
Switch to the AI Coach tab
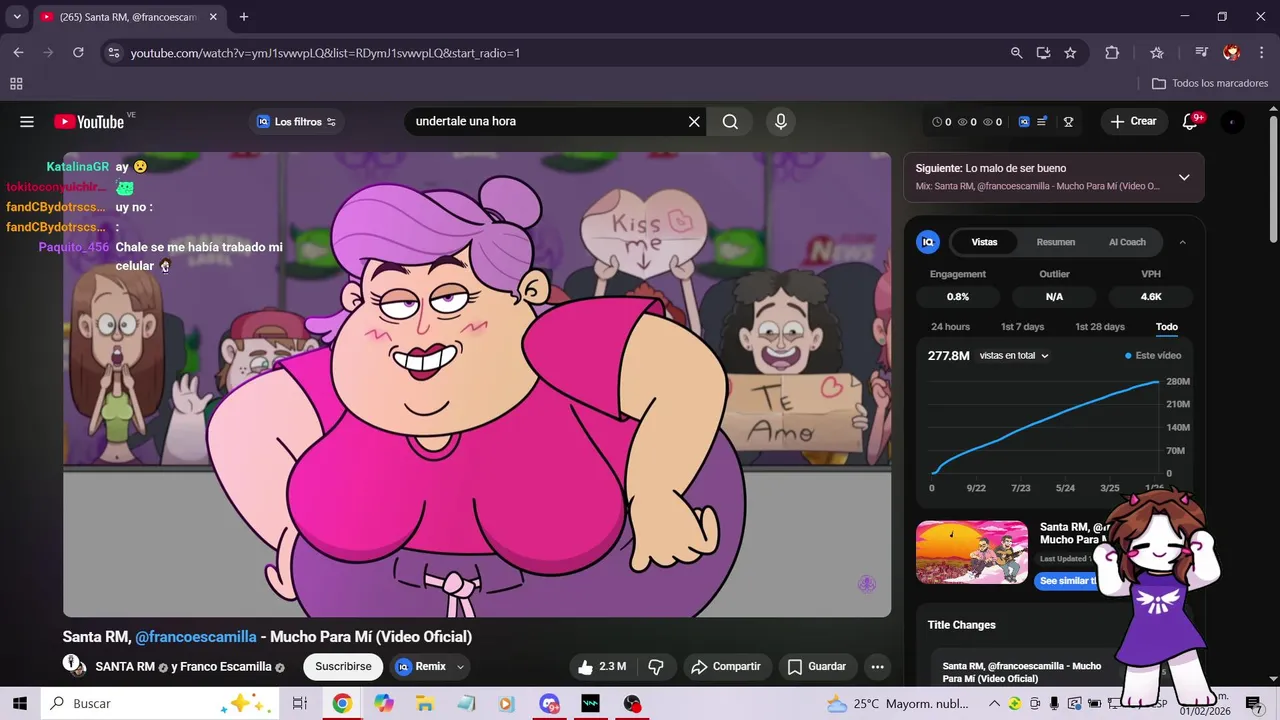1127,242
